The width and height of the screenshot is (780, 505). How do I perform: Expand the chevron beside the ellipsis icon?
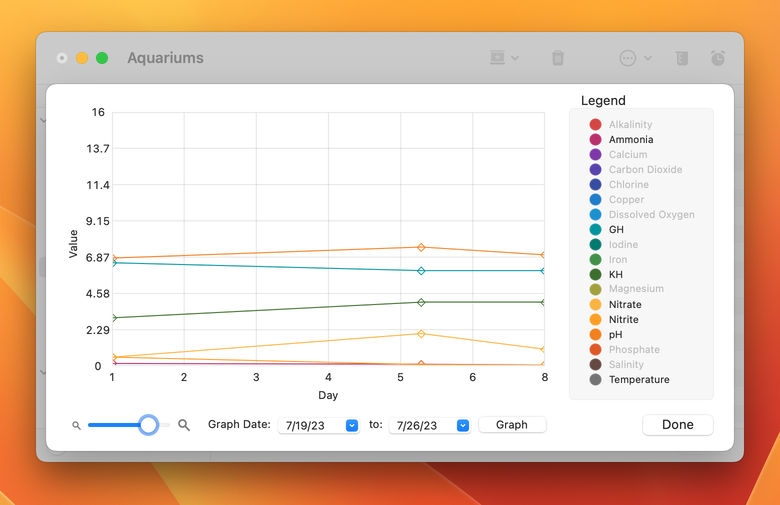(x=648, y=58)
